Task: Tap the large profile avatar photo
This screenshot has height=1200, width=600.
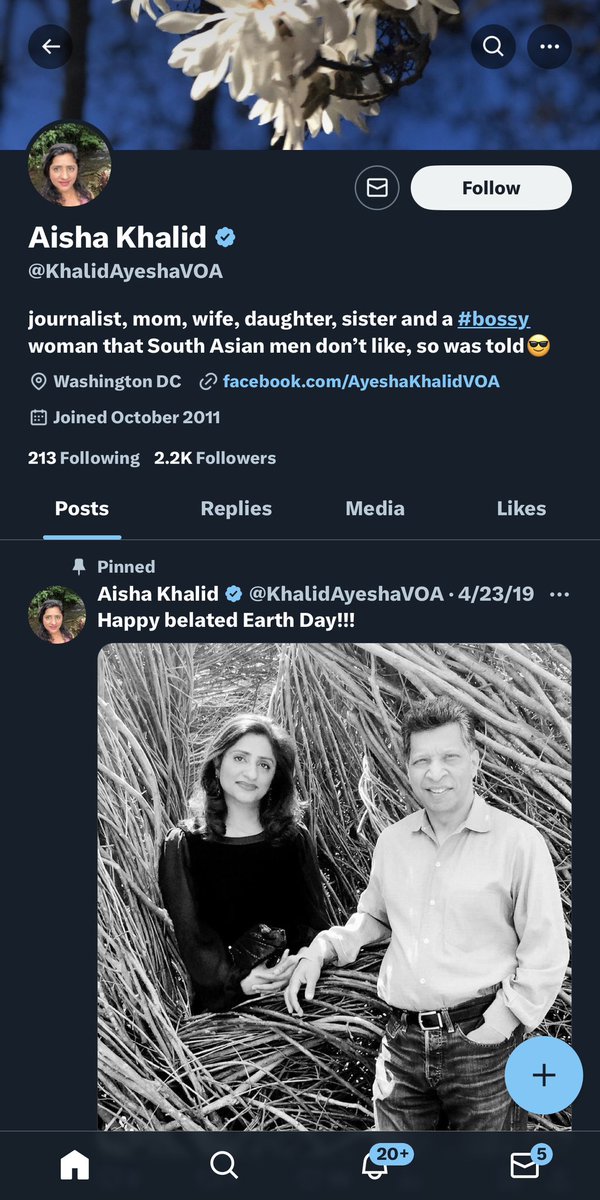Action: [69, 164]
